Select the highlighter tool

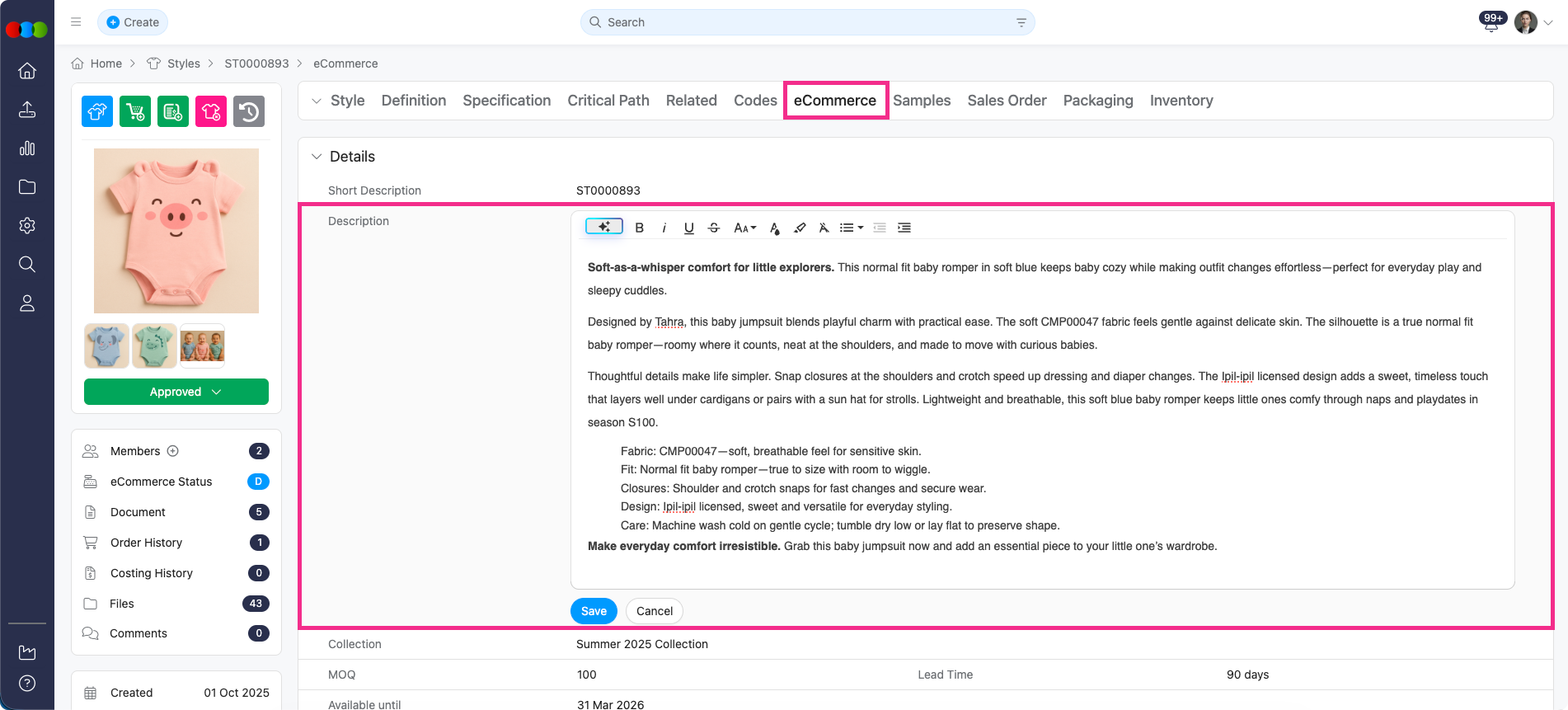799,228
